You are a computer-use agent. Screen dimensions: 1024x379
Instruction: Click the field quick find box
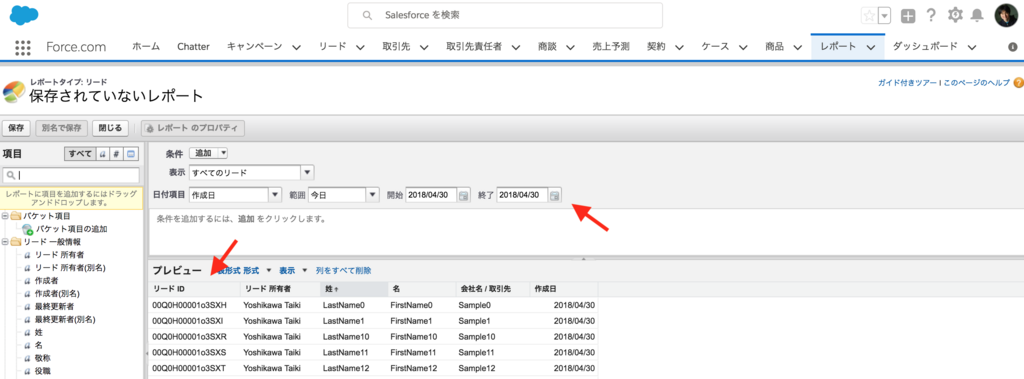pyautogui.click(x=71, y=175)
